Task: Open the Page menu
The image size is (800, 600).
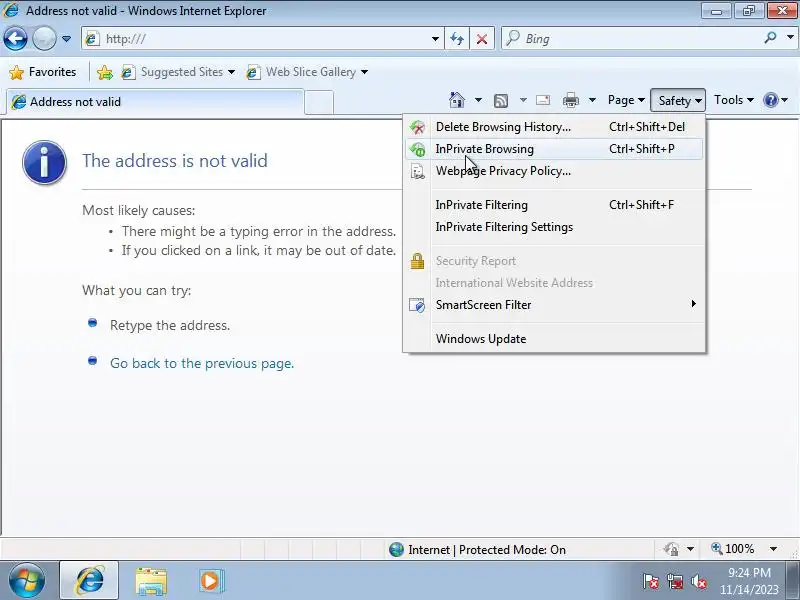Action: click(626, 100)
